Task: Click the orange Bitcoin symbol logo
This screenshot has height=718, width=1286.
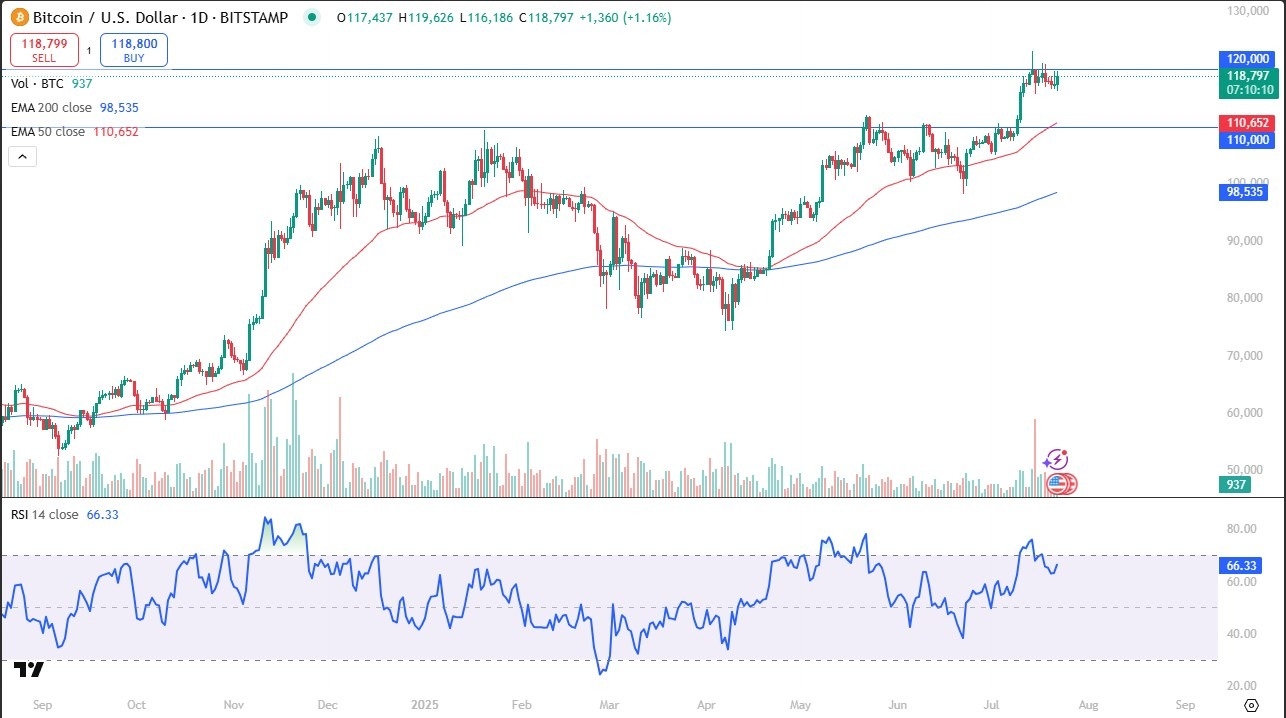Action: point(19,17)
